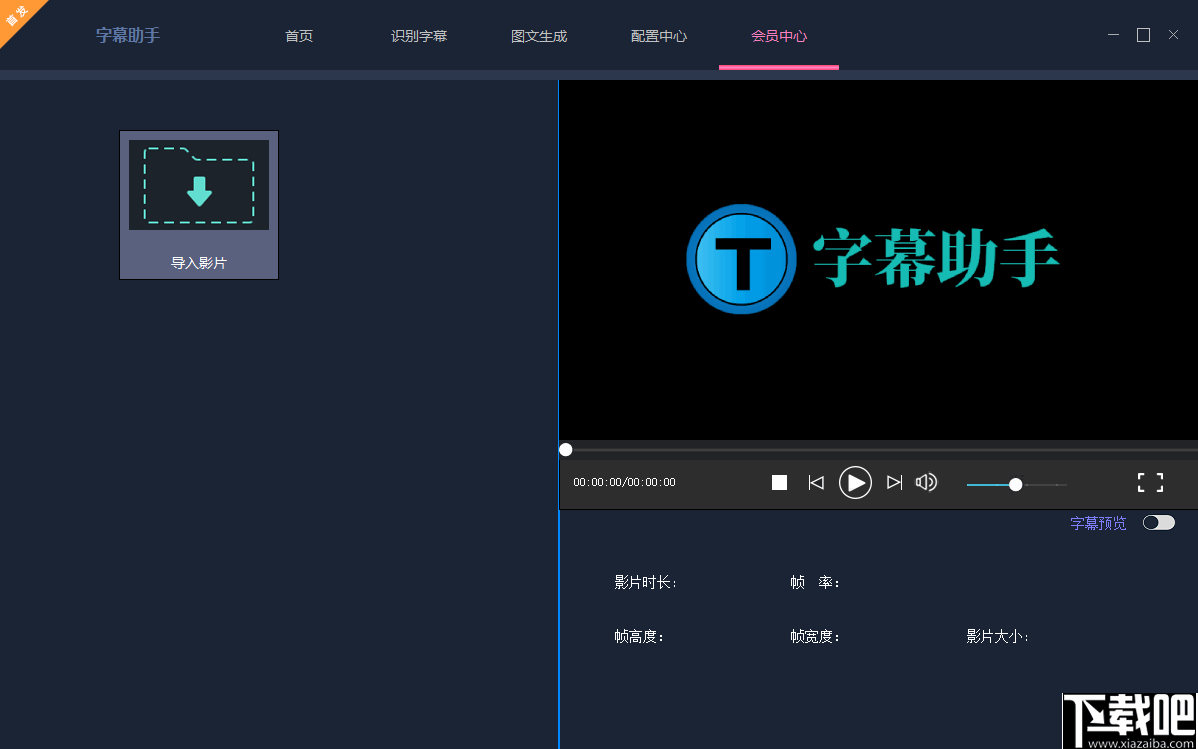The image size is (1198, 749).
Task: Adjust the volume slider
Action: (x=1015, y=483)
